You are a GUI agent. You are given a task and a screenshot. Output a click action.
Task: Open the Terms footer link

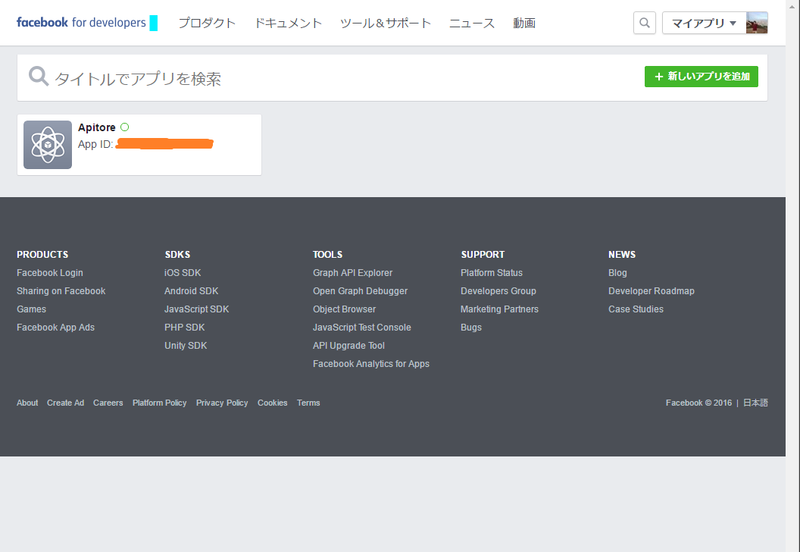(308, 403)
